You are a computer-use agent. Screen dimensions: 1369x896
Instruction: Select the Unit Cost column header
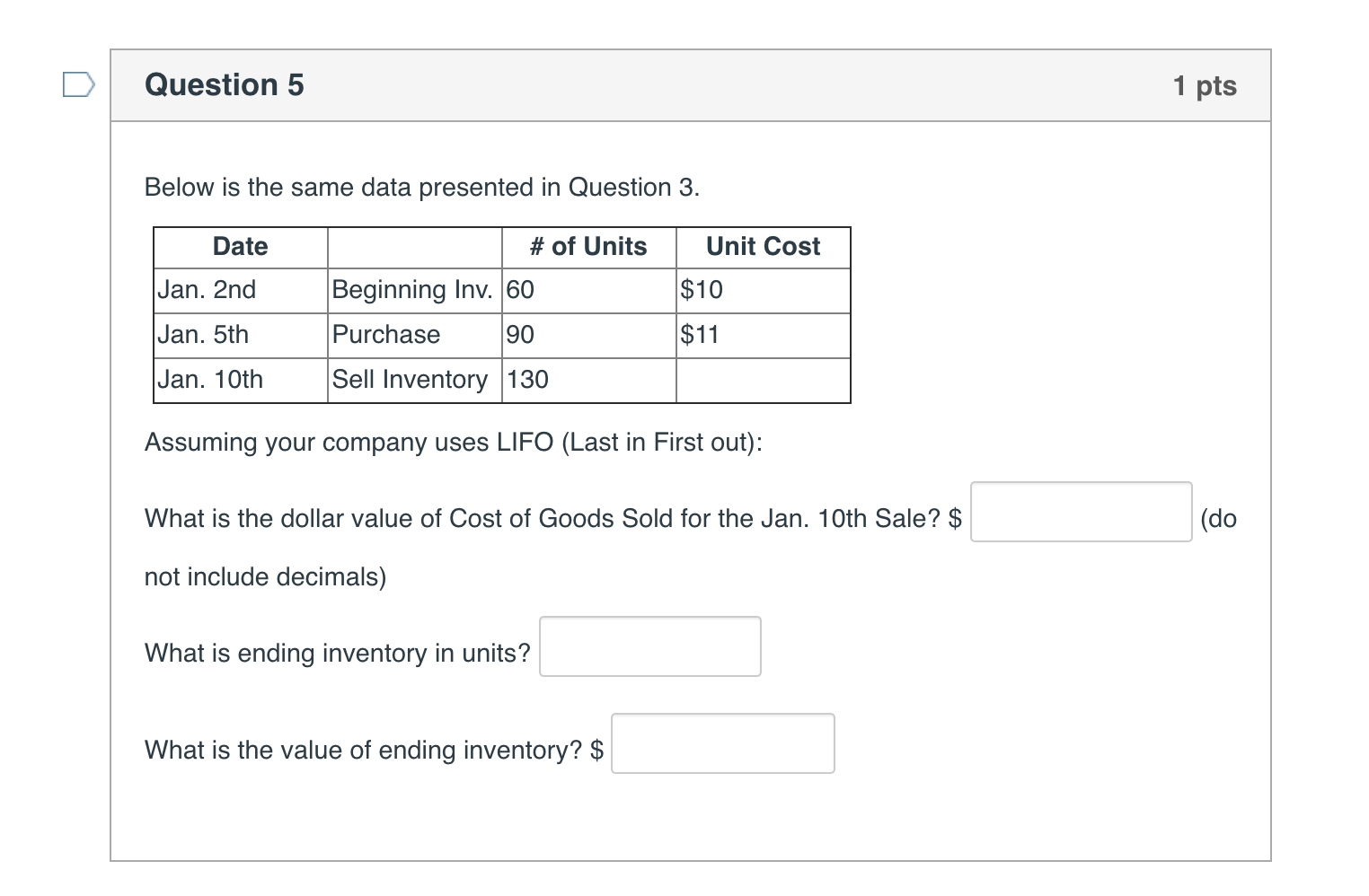[x=763, y=246]
